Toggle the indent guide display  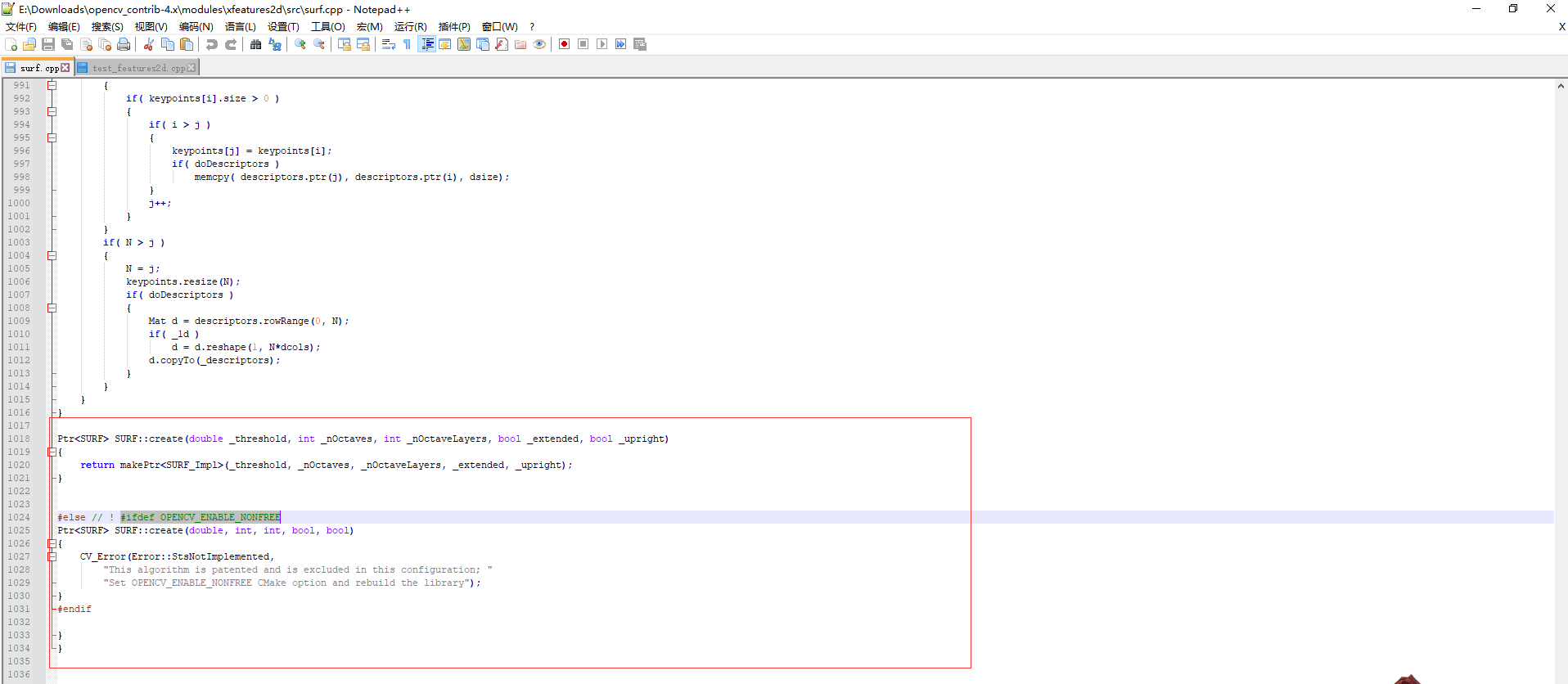pos(427,44)
